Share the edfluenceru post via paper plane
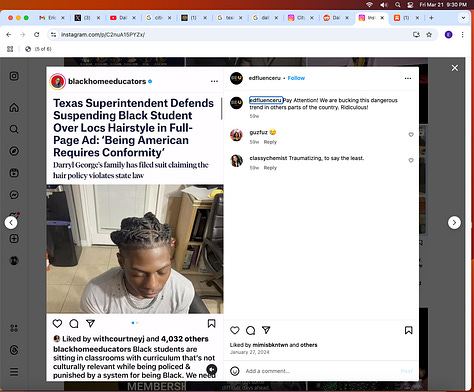The image size is (474, 392). pyautogui.click(x=266, y=330)
